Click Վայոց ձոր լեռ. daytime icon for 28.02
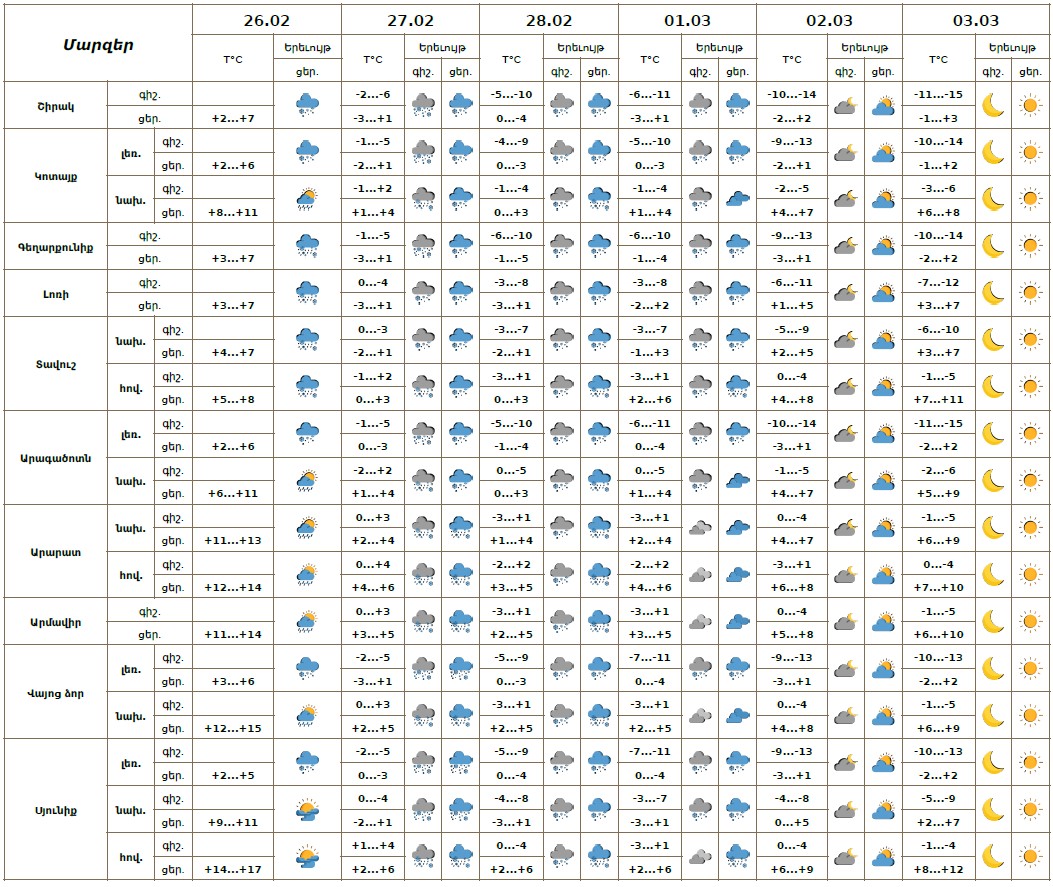Viewport: 1053px width, 887px height. point(598,668)
